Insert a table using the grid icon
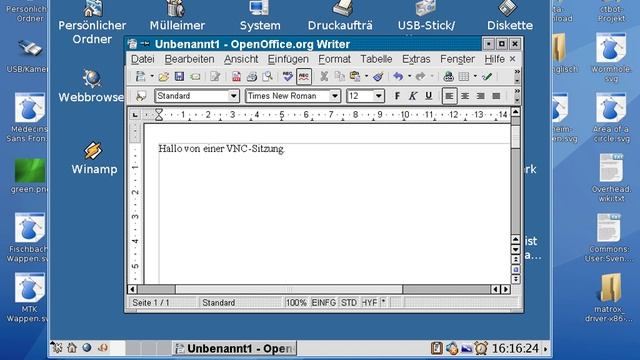Viewport: 640px width, 360px height. tap(464, 77)
